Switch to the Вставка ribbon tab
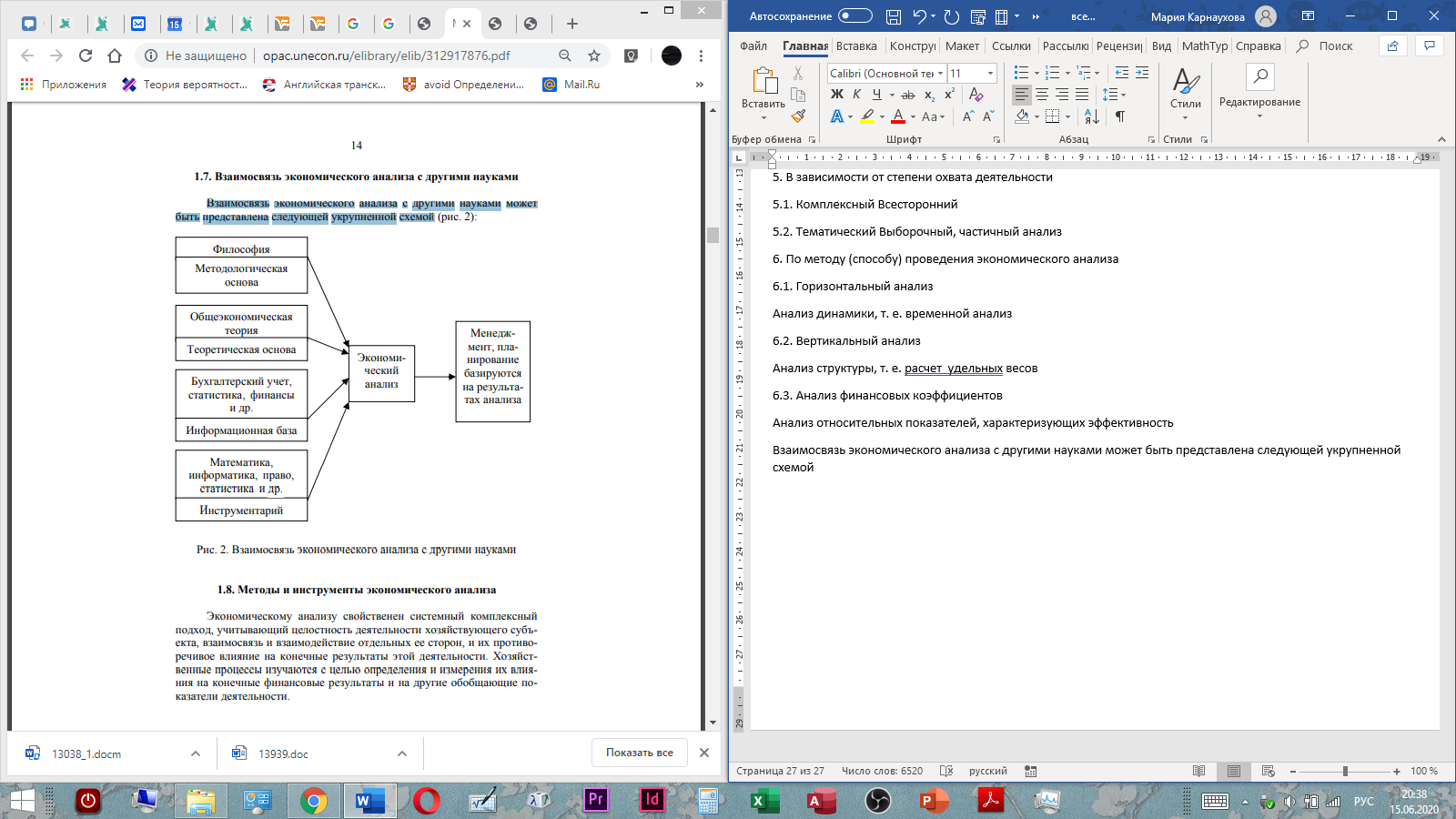This screenshot has height=819, width=1456. tap(856, 46)
